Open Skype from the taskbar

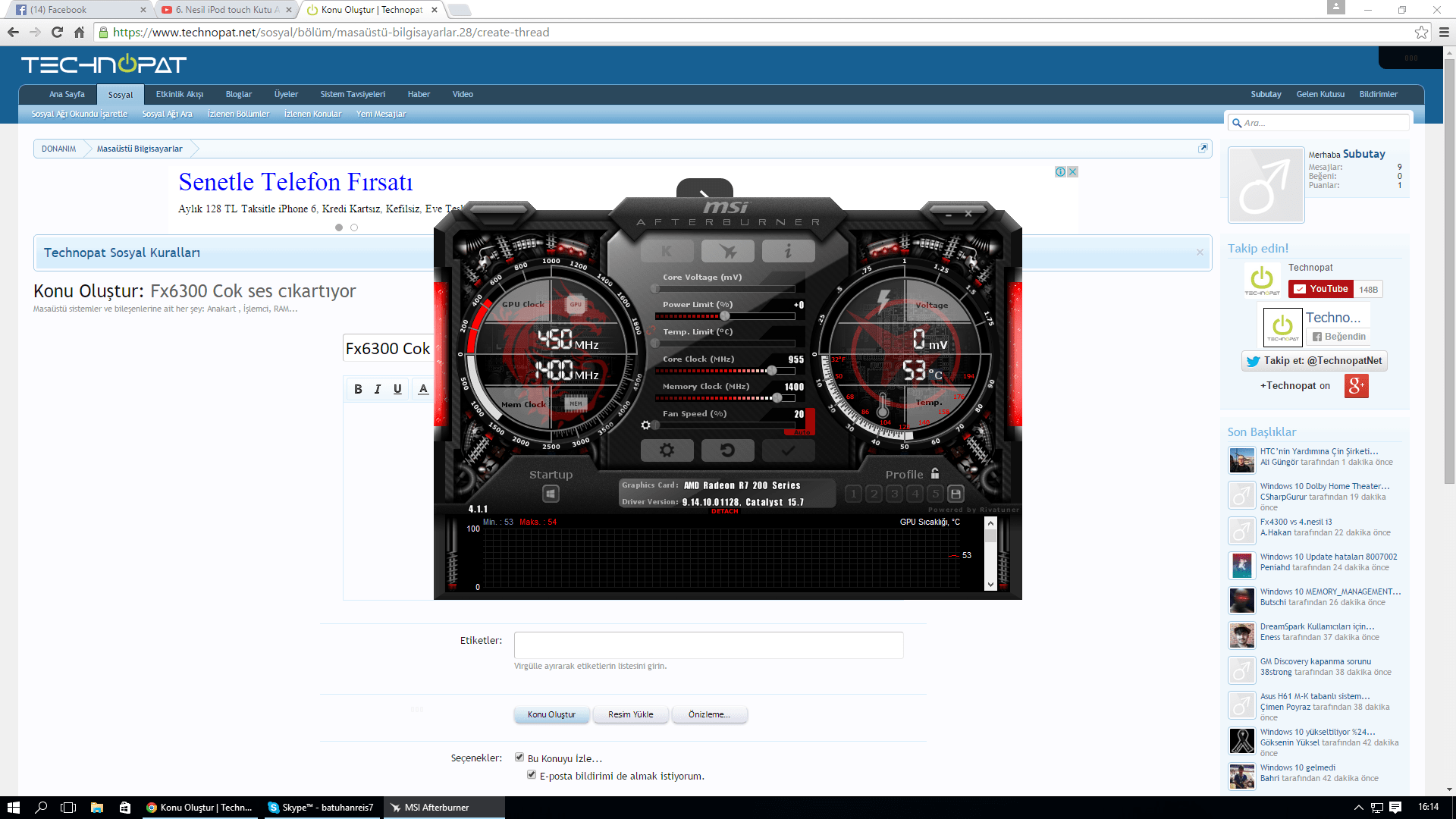[322, 808]
